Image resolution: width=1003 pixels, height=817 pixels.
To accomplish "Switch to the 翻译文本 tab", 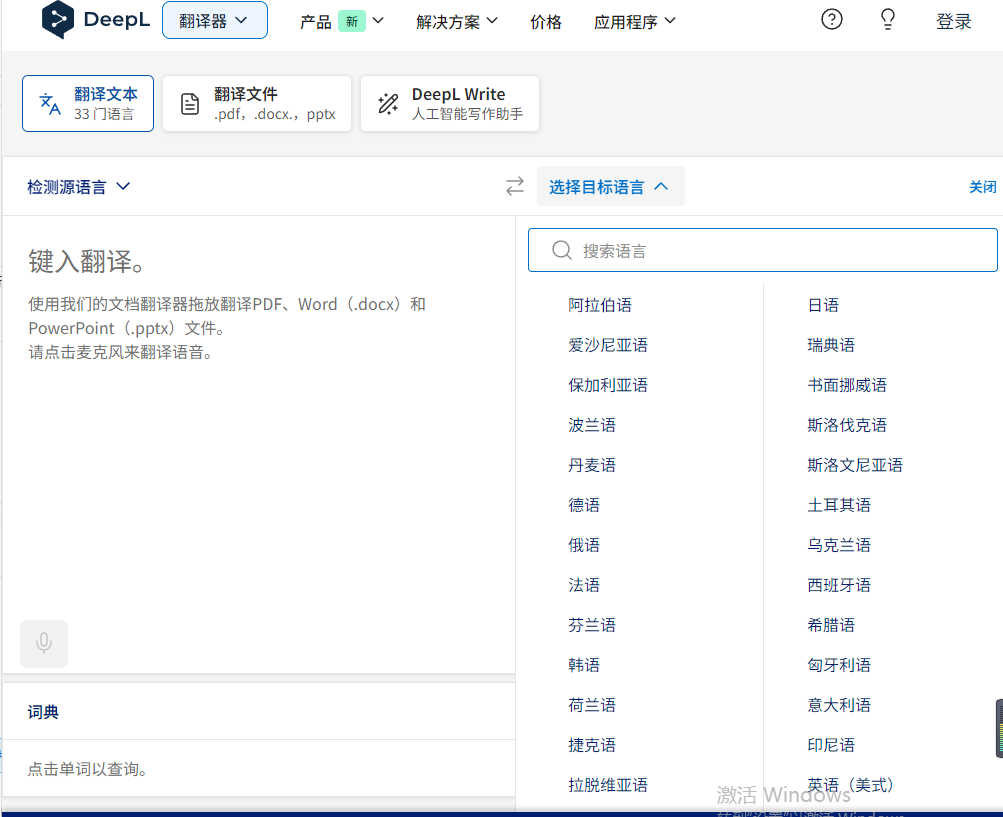I will tap(88, 103).
